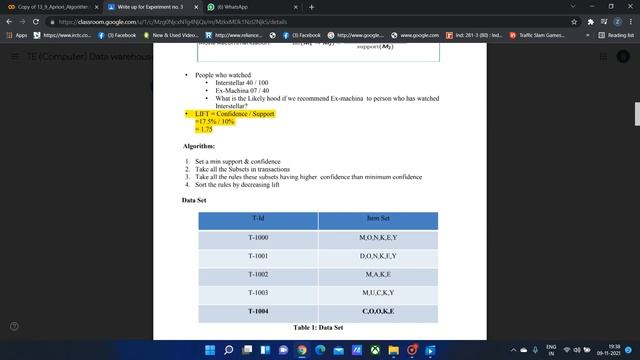Select the M,O,N,K,E,Y item set cell
640x360 pixels.
tap(378, 239)
